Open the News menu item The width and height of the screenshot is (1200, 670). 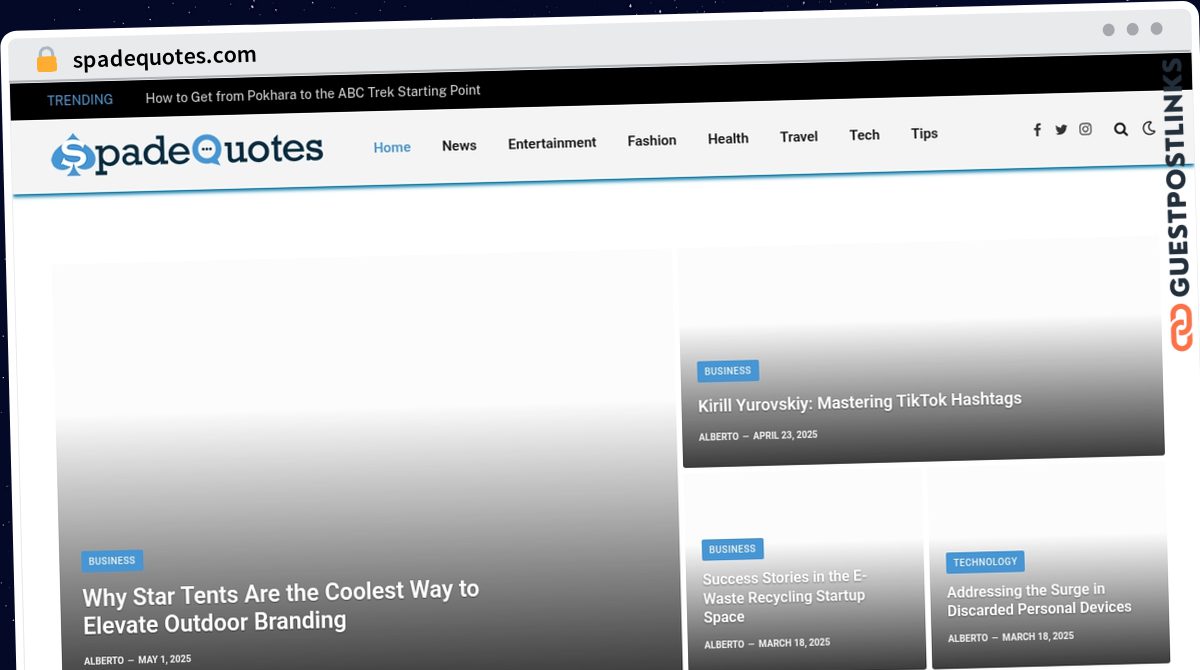click(459, 146)
